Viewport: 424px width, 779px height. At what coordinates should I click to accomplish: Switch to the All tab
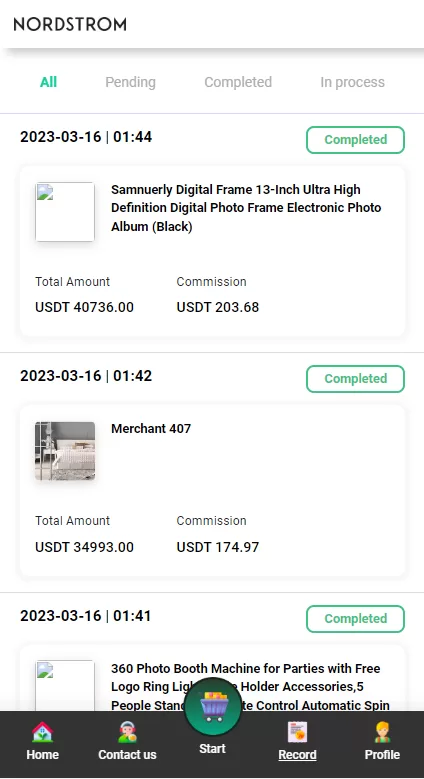point(48,82)
